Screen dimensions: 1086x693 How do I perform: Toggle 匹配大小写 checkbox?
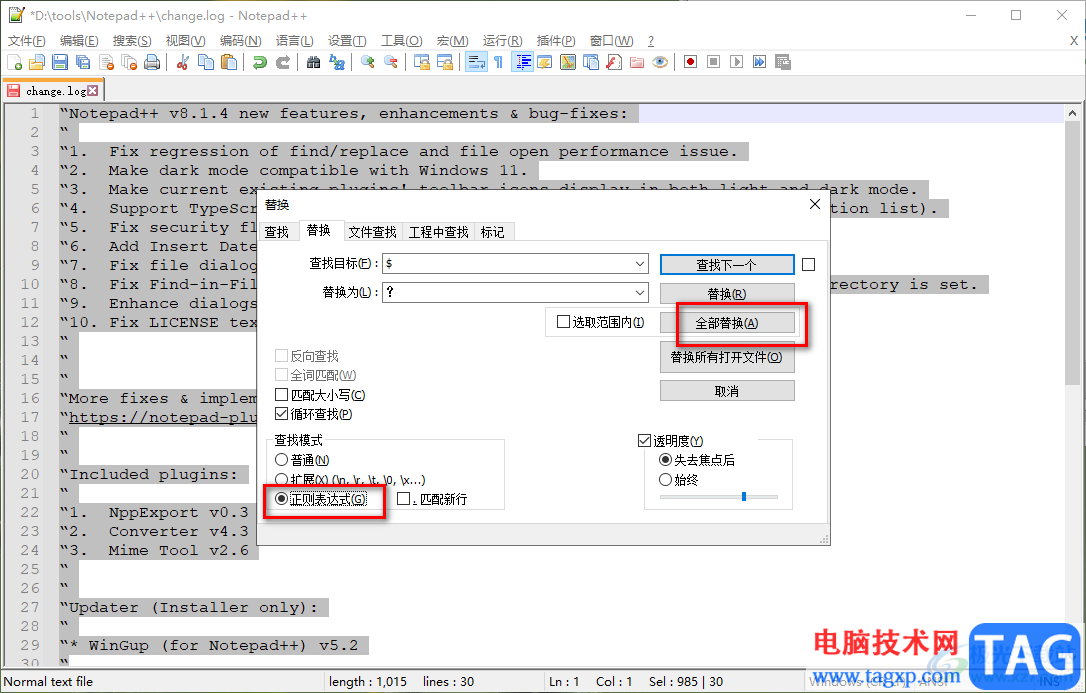[x=281, y=395]
